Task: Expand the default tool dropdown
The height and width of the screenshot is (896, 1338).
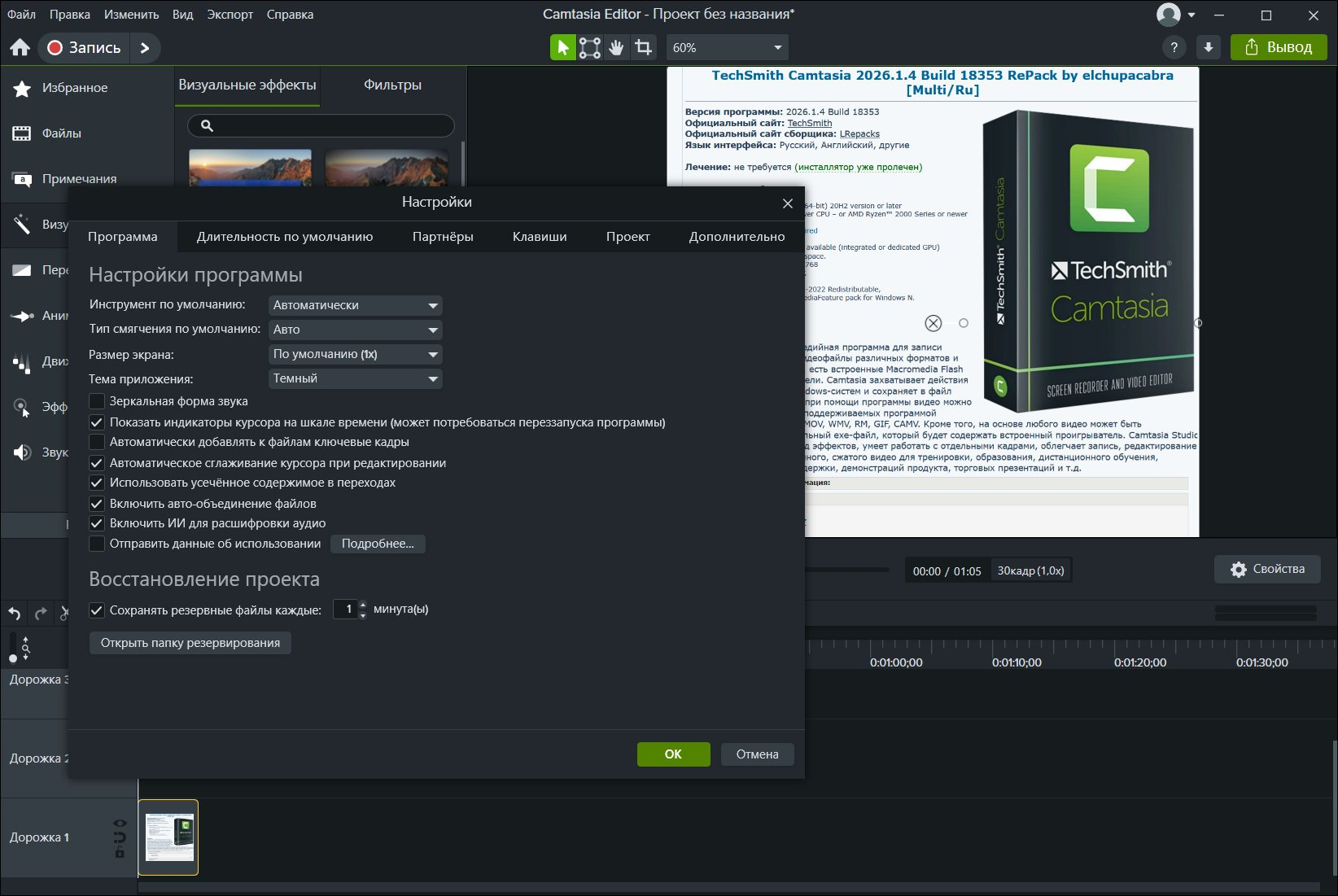Action: pyautogui.click(x=355, y=305)
